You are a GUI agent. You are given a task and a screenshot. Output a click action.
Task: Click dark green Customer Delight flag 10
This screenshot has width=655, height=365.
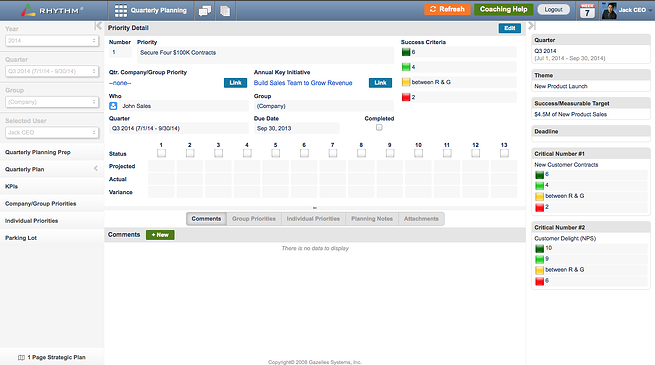539,248
